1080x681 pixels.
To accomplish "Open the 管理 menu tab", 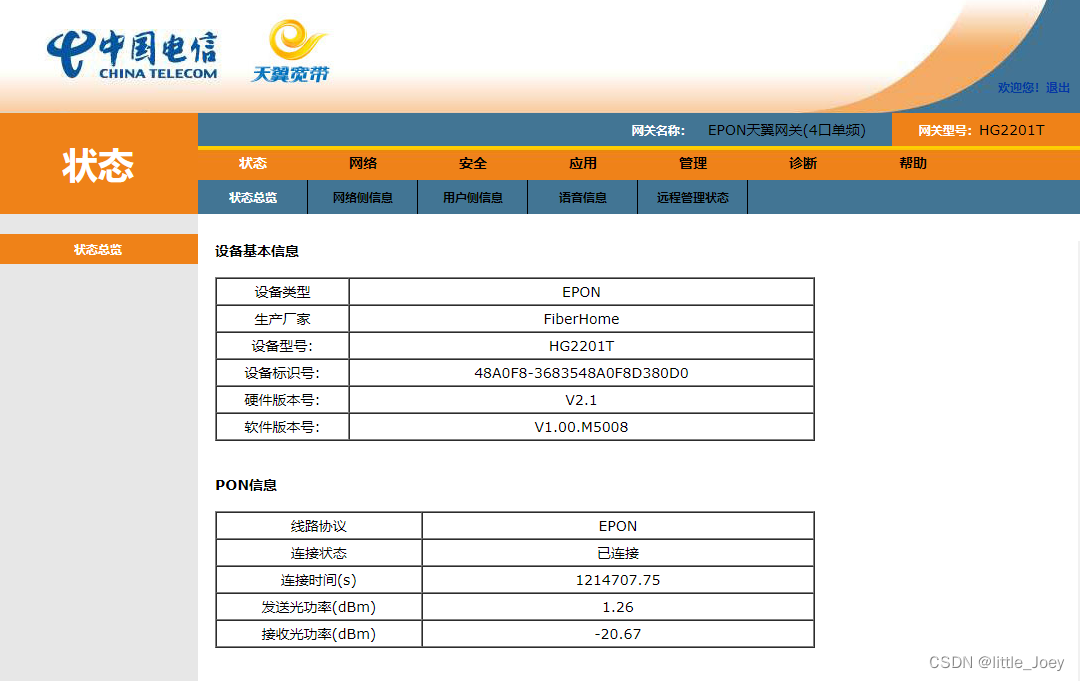I will tap(692, 163).
